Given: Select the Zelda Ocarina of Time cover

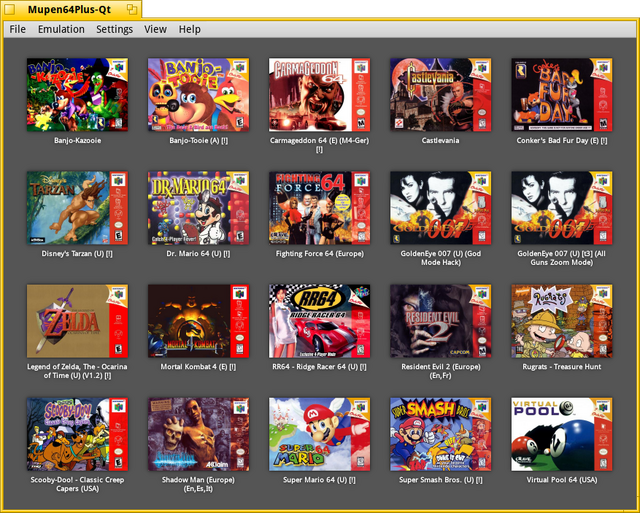Looking at the screenshot, I should 77,321.
